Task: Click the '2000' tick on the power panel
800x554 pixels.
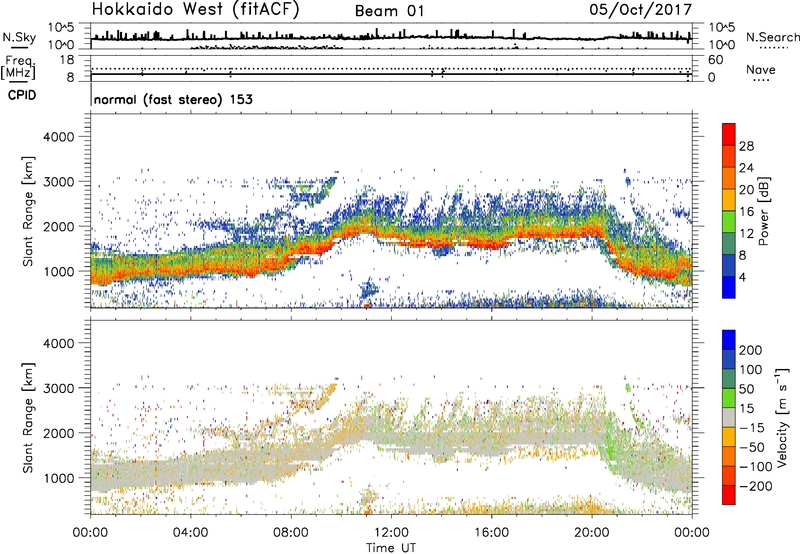Action: (x=58, y=226)
